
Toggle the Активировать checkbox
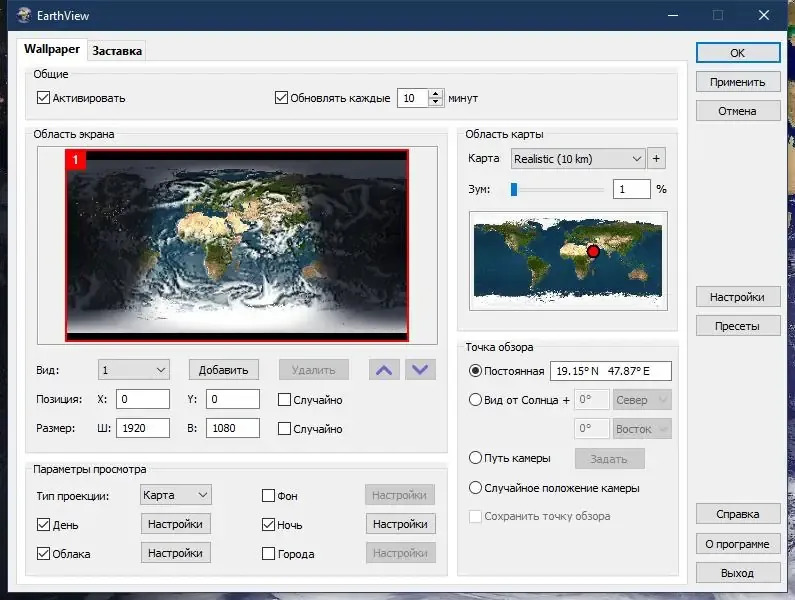pos(43,98)
